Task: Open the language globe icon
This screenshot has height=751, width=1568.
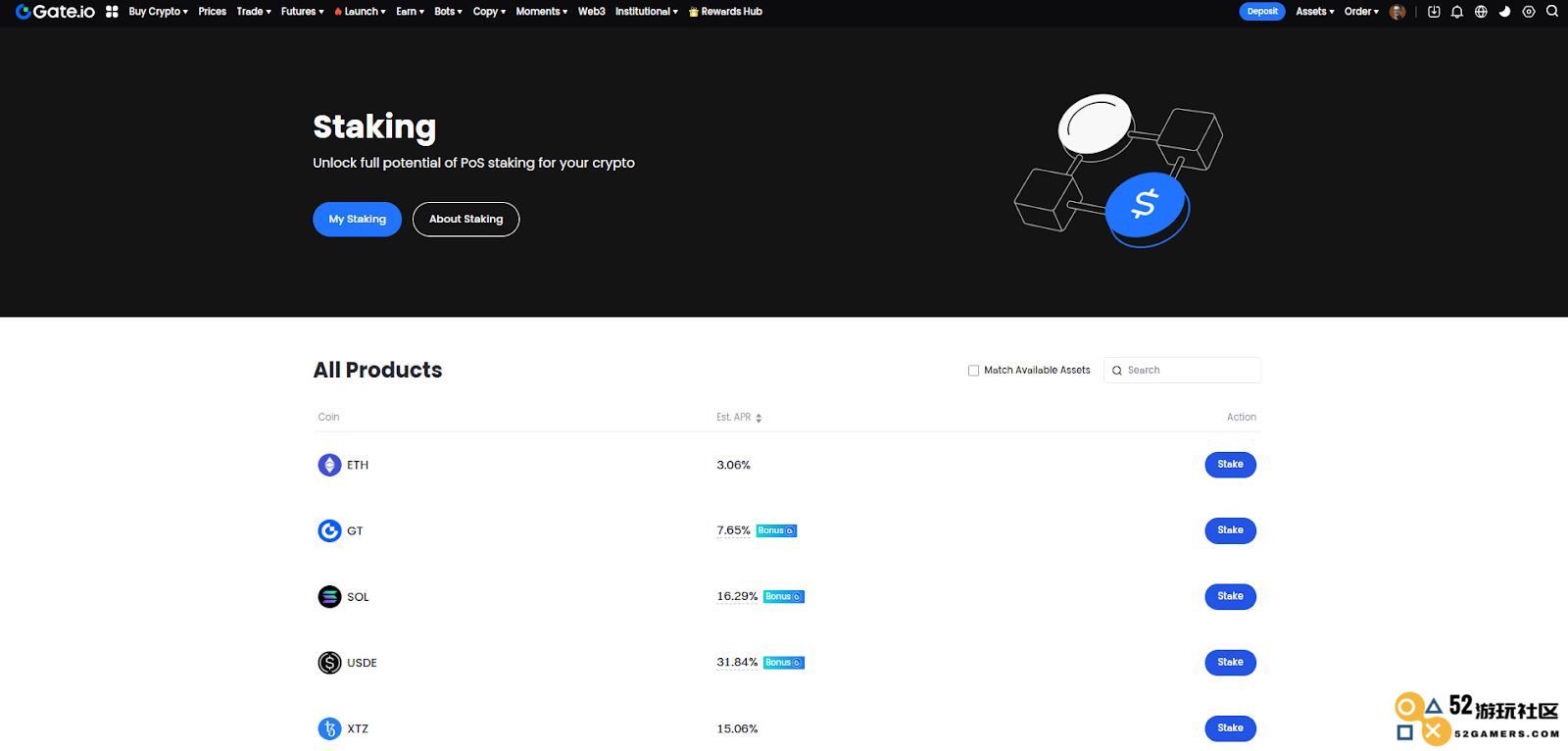Action: coord(1481,12)
